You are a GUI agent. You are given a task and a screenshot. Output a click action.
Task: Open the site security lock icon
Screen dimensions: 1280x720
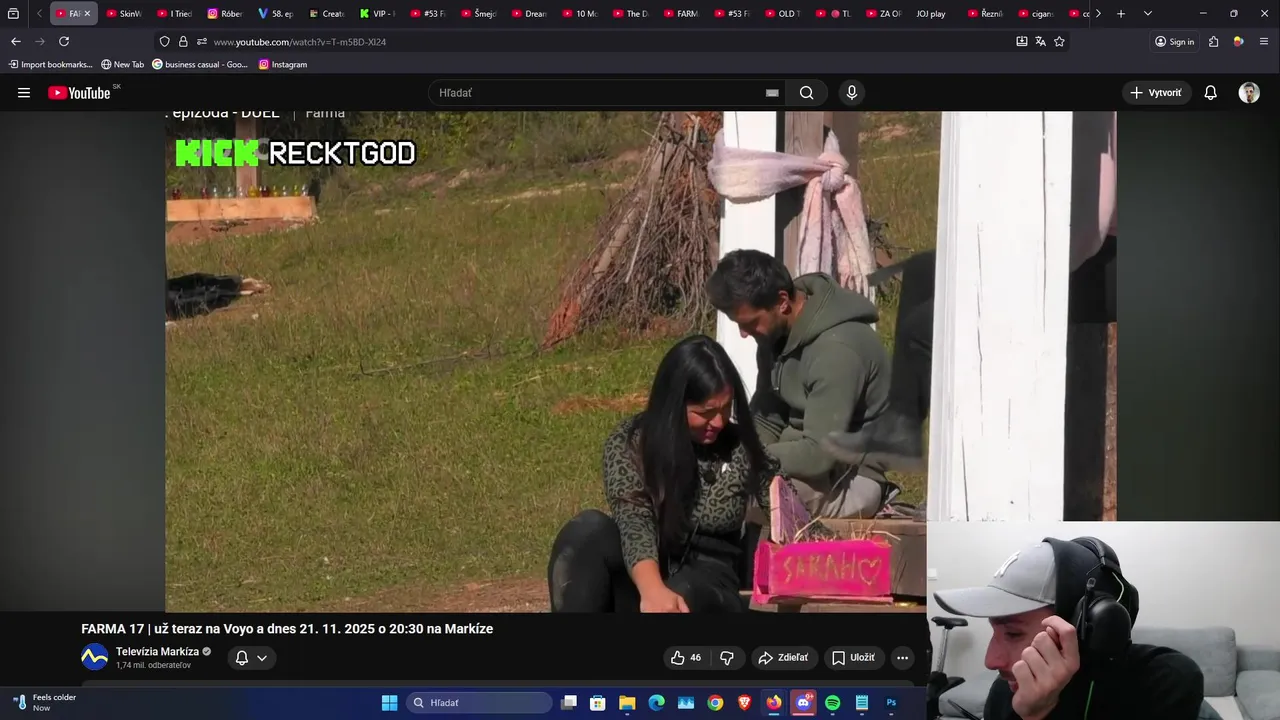click(183, 41)
